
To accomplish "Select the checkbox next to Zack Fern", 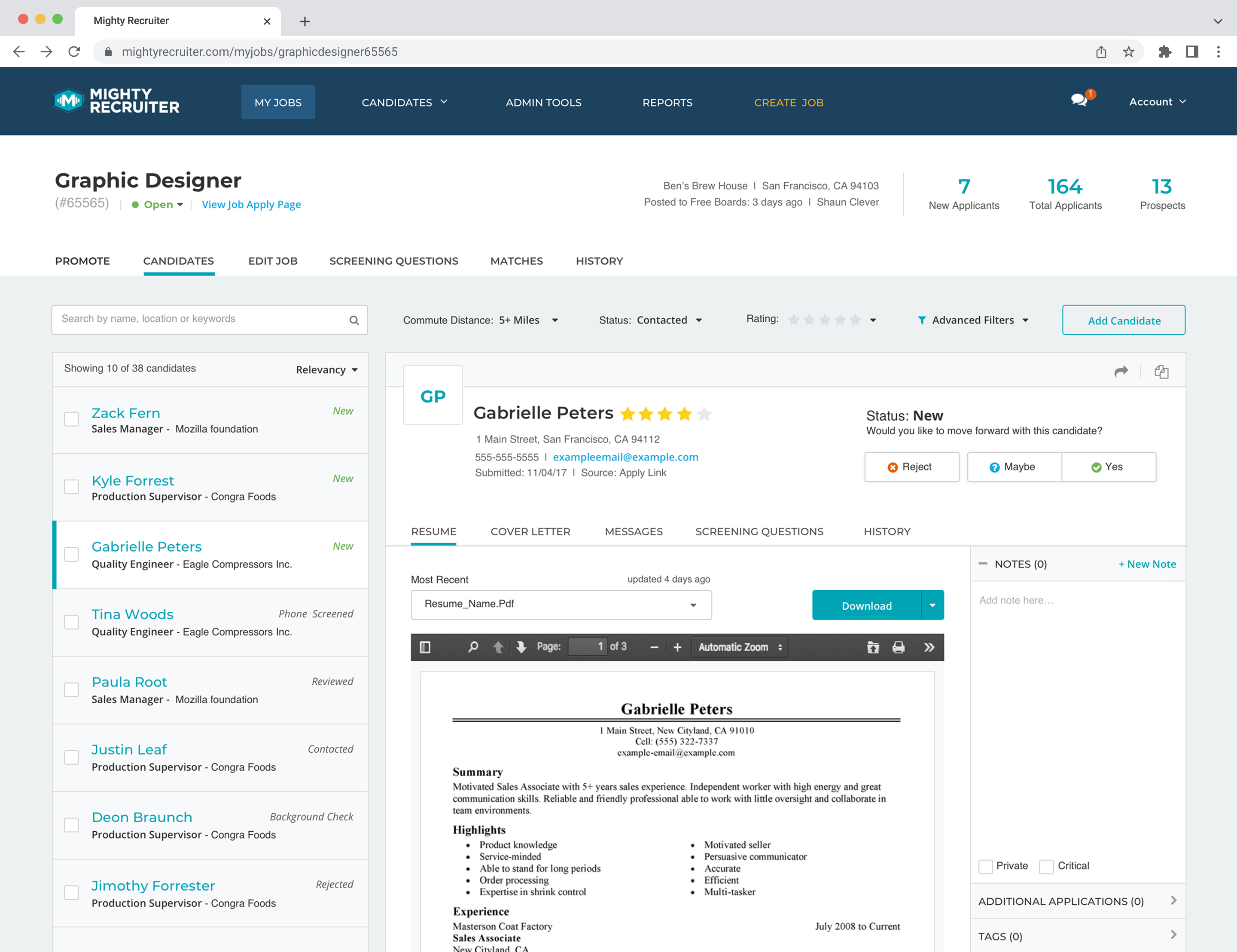I will (x=71, y=419).
